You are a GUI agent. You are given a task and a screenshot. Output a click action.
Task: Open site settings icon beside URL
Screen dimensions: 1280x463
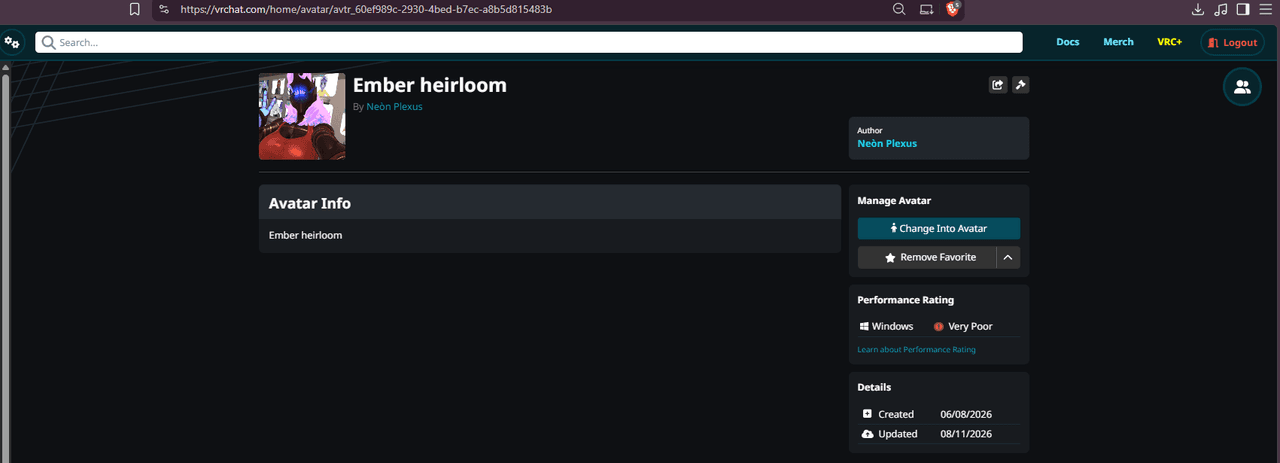click(164, 9)
